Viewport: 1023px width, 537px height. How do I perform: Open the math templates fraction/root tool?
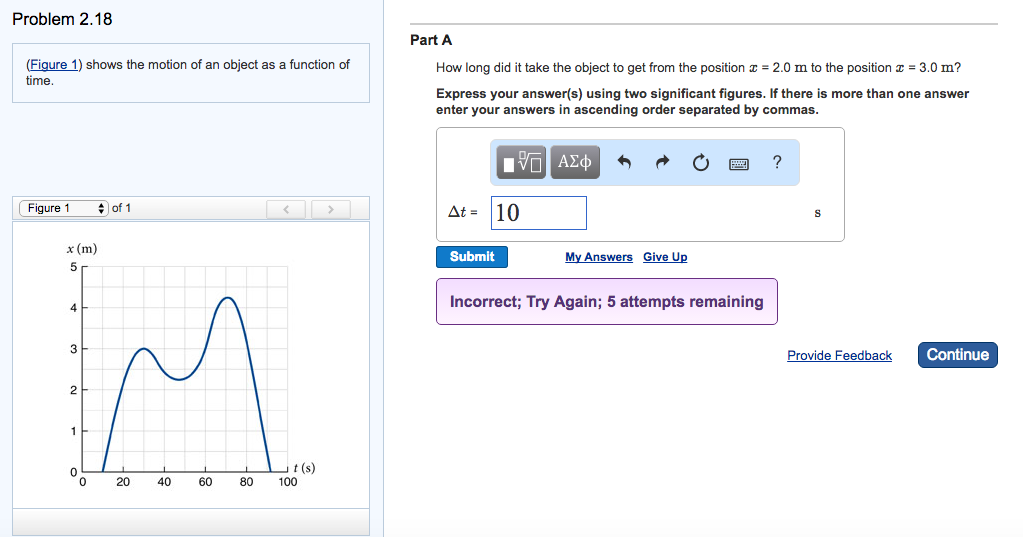pyautogui.click(x=521, y=162)
